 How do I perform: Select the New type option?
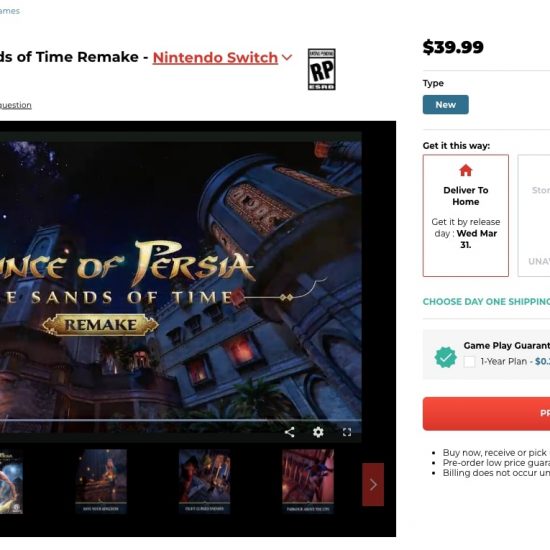coord(445,105)
